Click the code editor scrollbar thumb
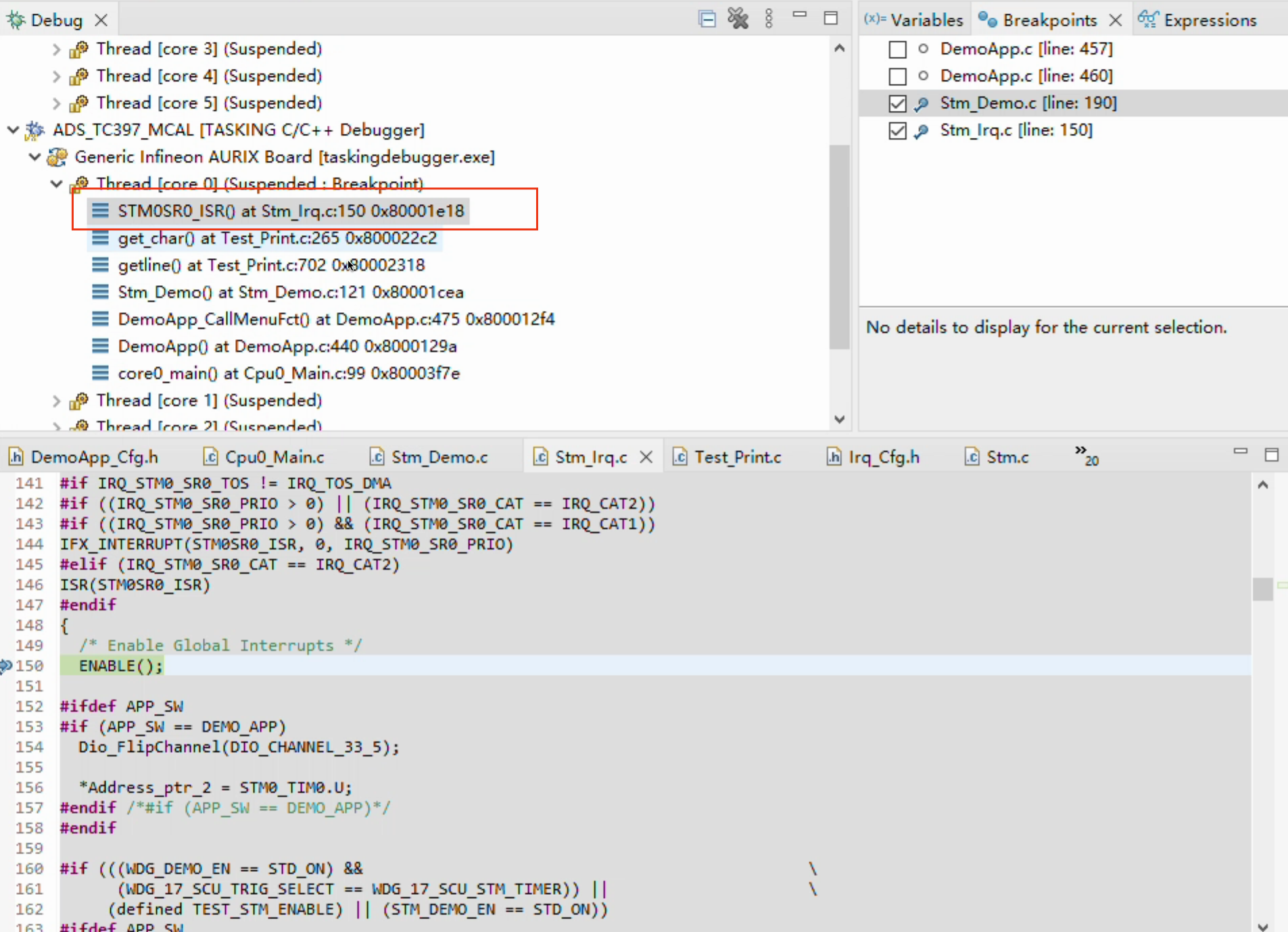Image resolution: width=1288 pixels, height=932 pixels. (x=1262, y=589)
